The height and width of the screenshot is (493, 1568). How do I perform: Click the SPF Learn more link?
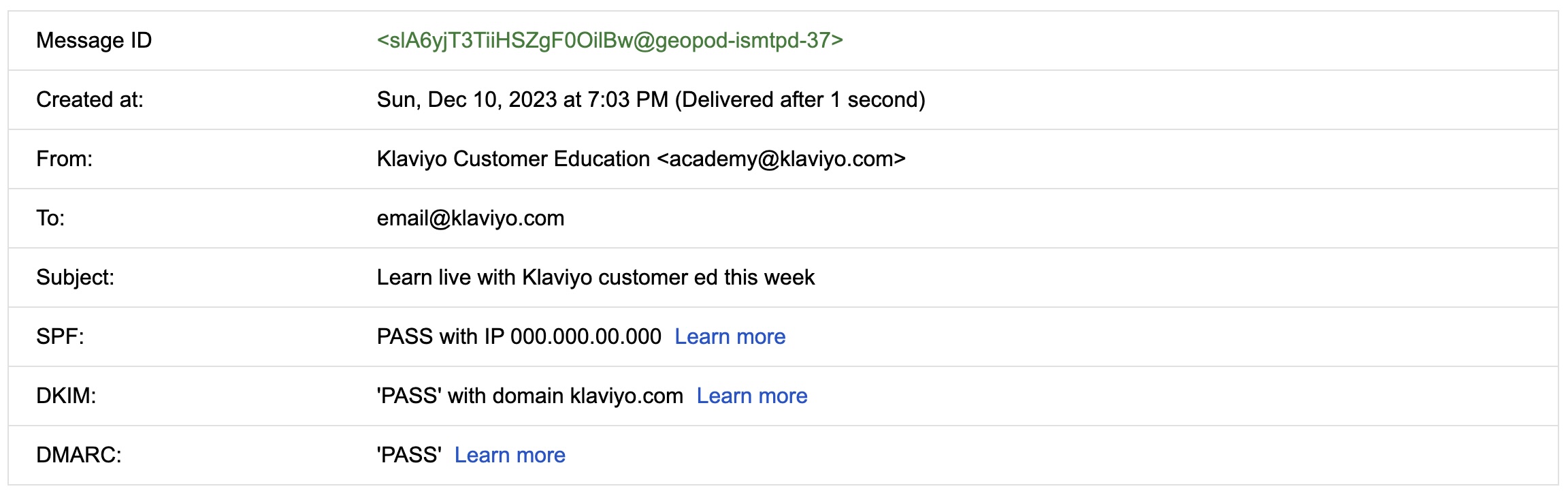click(730, 336)
